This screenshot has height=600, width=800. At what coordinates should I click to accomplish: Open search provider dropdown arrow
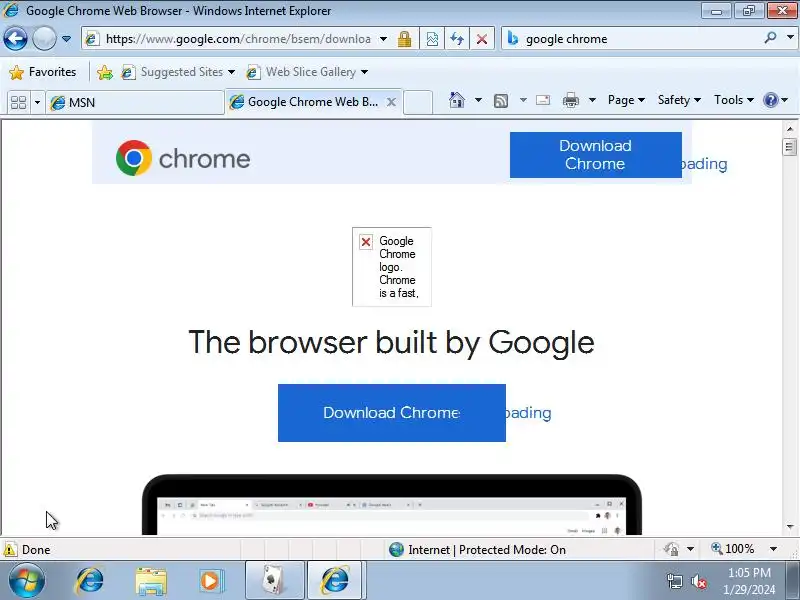[x=790, y=38]
